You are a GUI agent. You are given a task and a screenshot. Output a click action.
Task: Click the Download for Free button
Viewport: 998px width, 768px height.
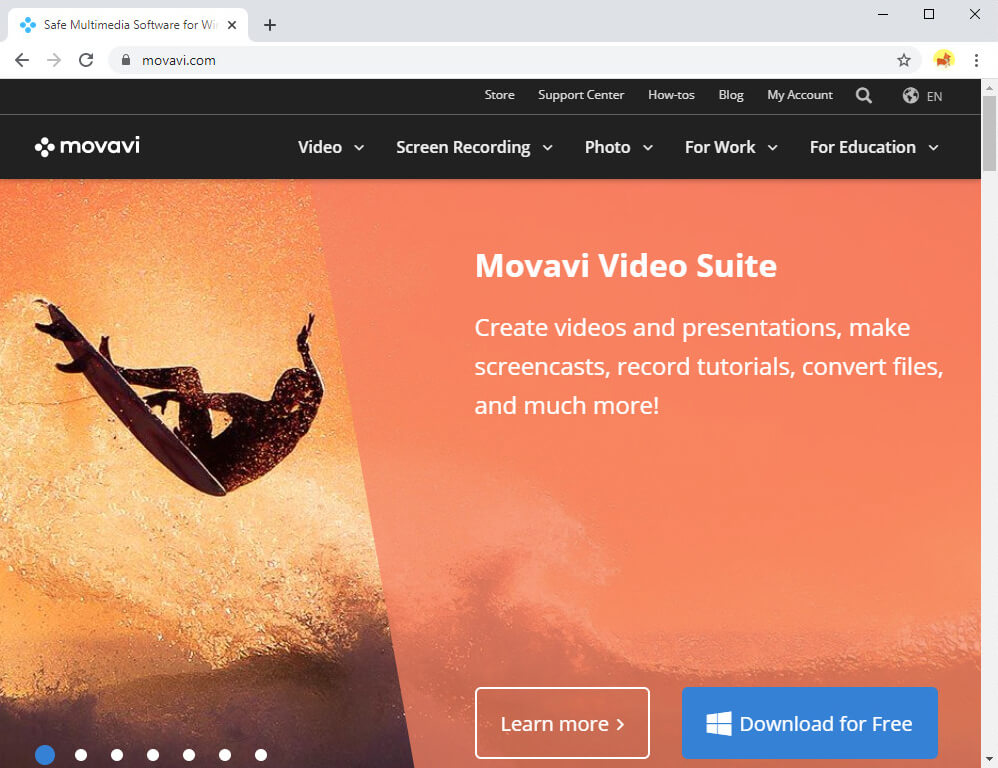tap(810, 723)
